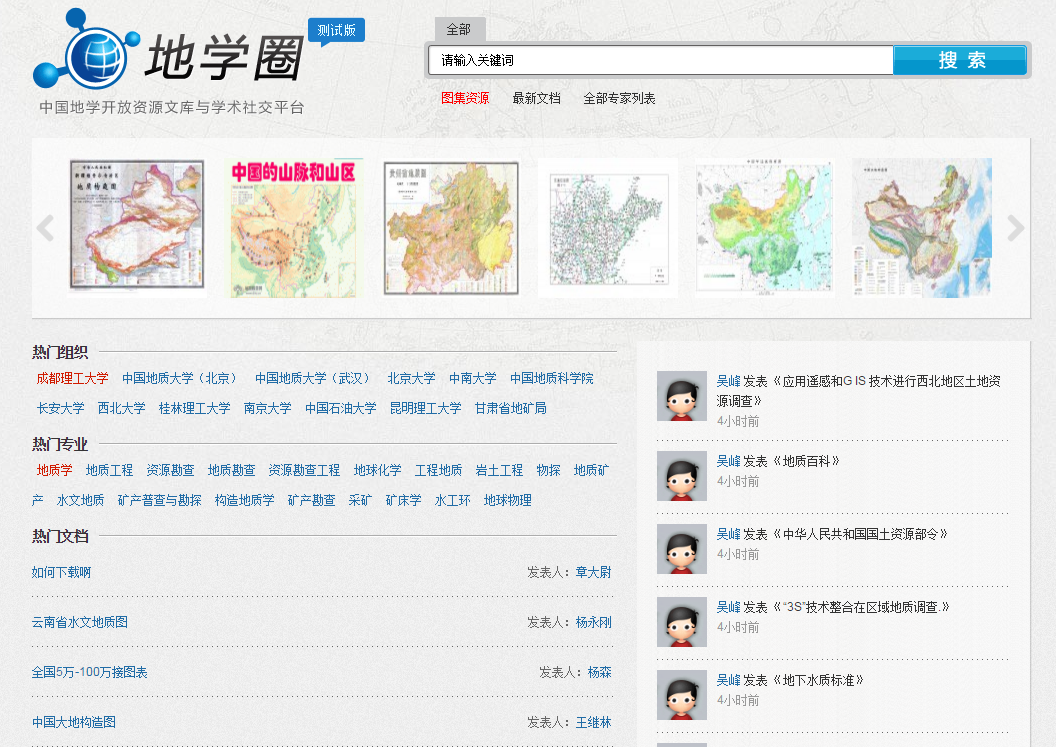Open the document 全国5万-100万接图表
The height and width of the screenshot is (747, 1056).
[90, 672]
